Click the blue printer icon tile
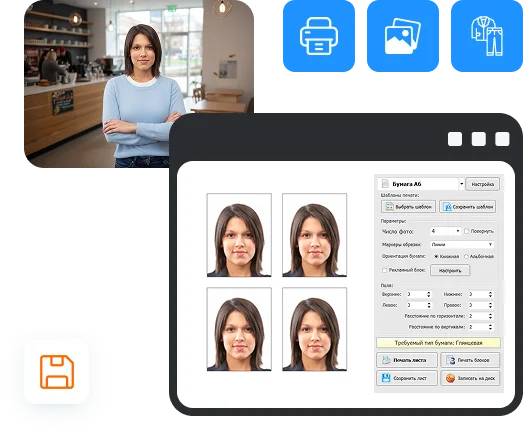Screen dimensions: 523x434 [x=319, y=36]
